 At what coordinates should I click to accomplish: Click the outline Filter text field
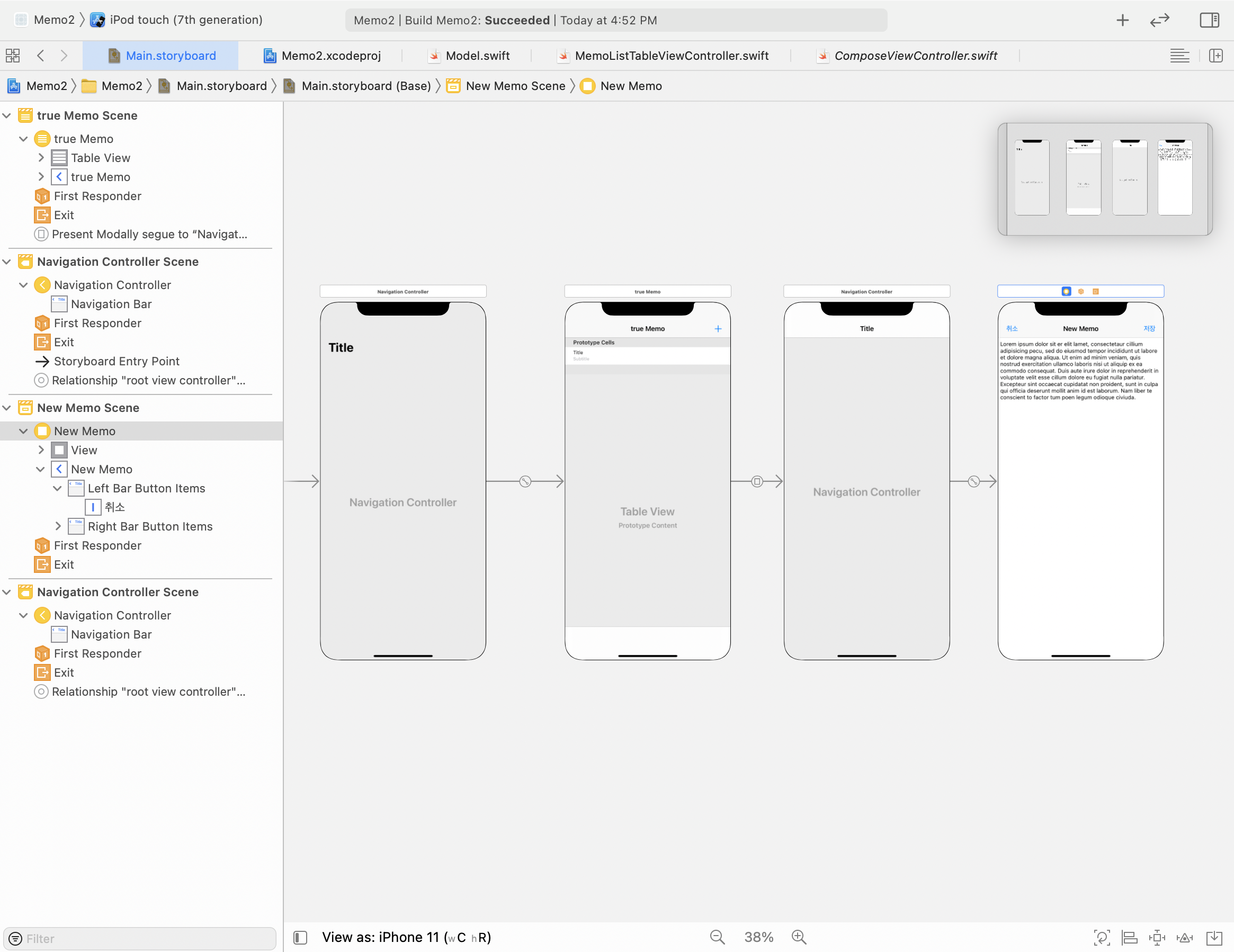[x=141, y=938]
